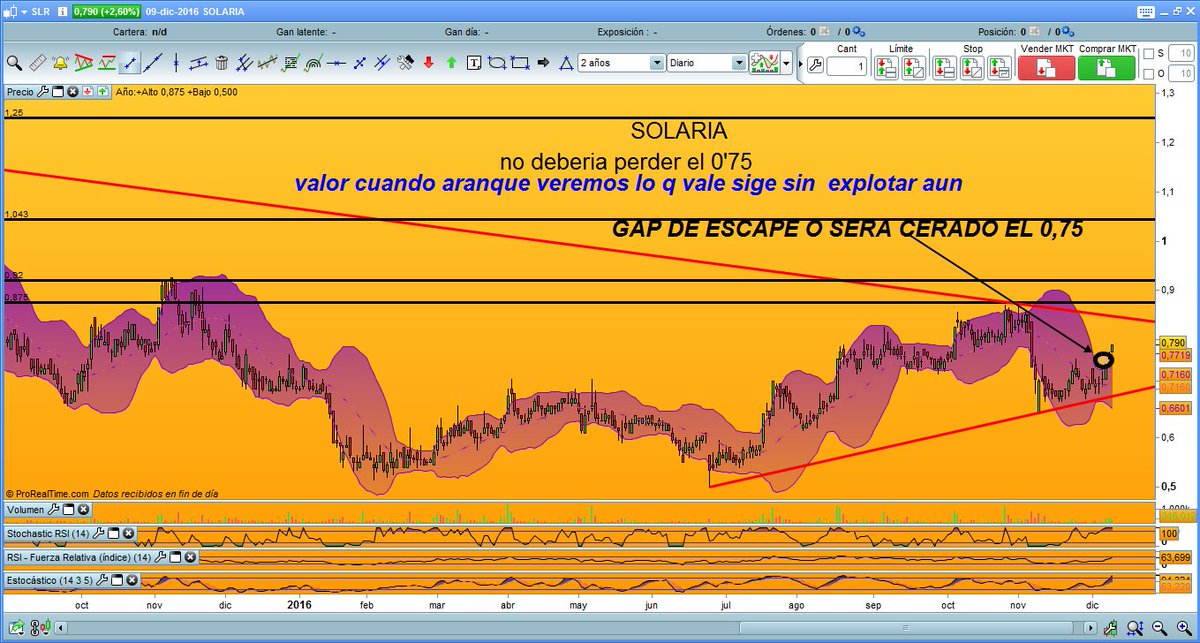This screenshot has height=643, width=1200.
Task: Select the parallel channel lines tool
Action: (244, 62)
